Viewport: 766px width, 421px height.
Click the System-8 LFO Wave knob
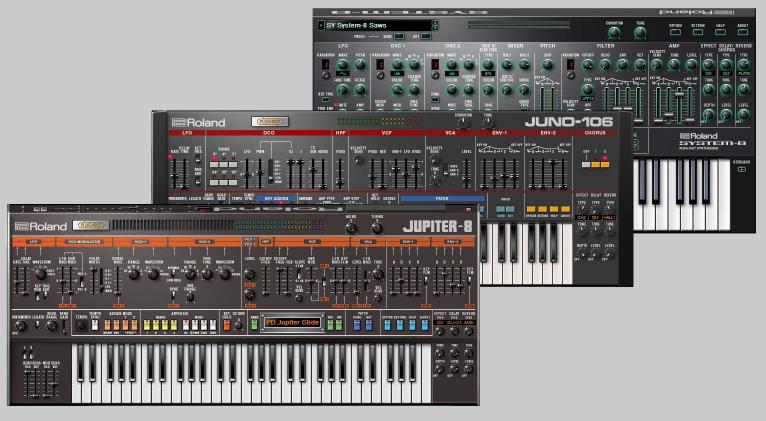342,64
